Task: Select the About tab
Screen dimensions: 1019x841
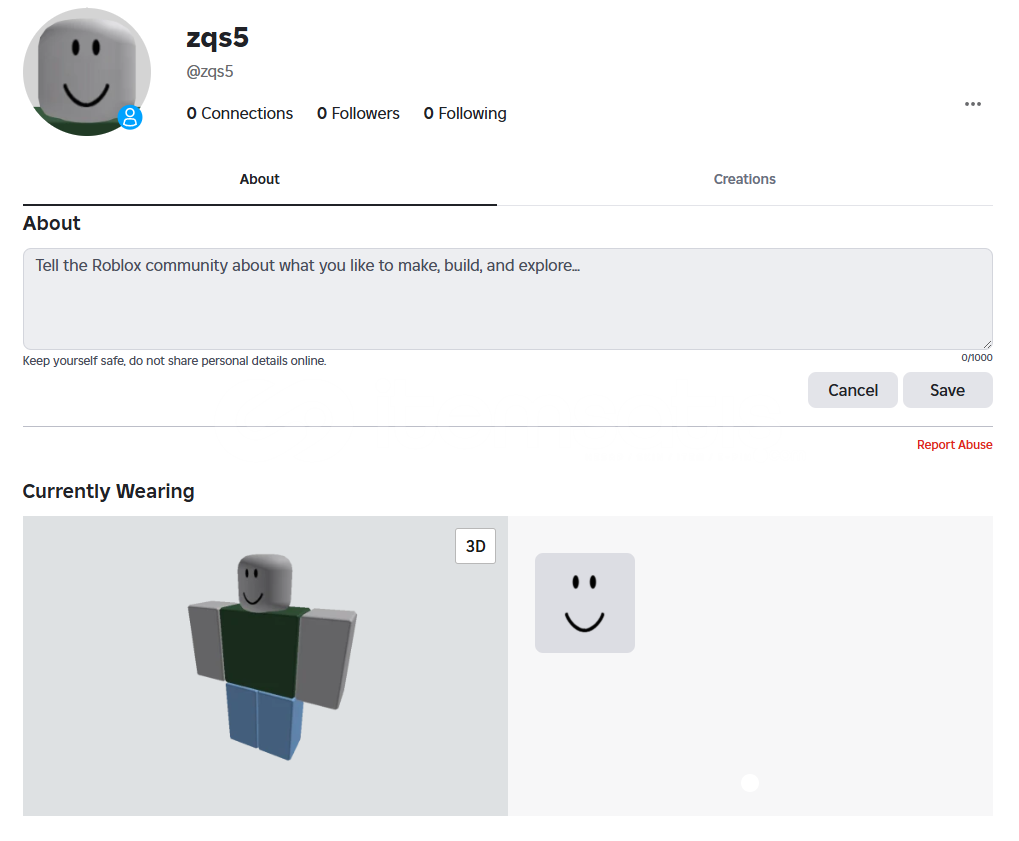Action: 259,179
